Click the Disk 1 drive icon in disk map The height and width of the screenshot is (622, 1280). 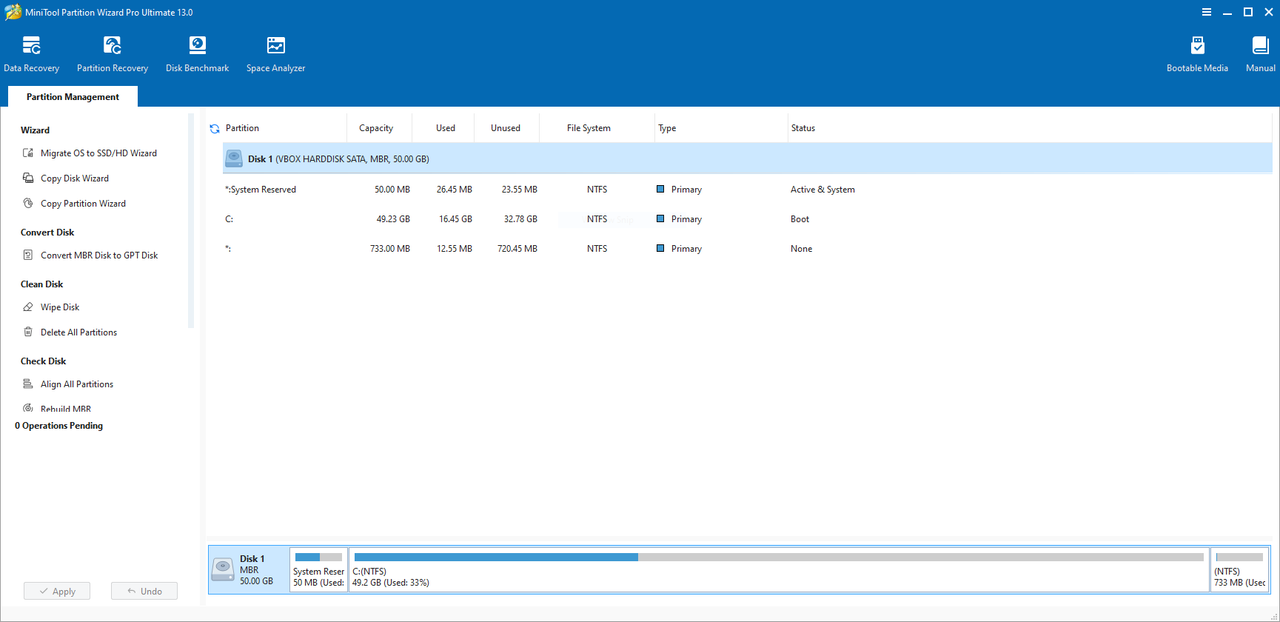coord(223,570)
